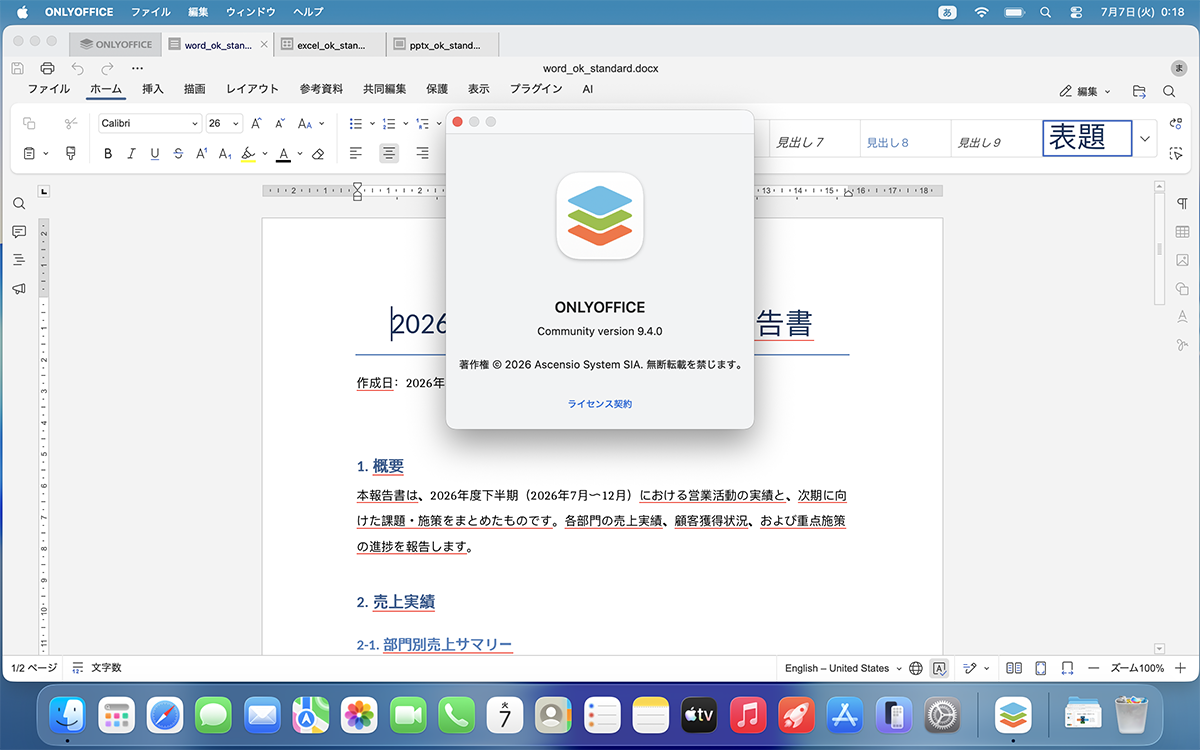Align paragraph to the right

[422, 154]
